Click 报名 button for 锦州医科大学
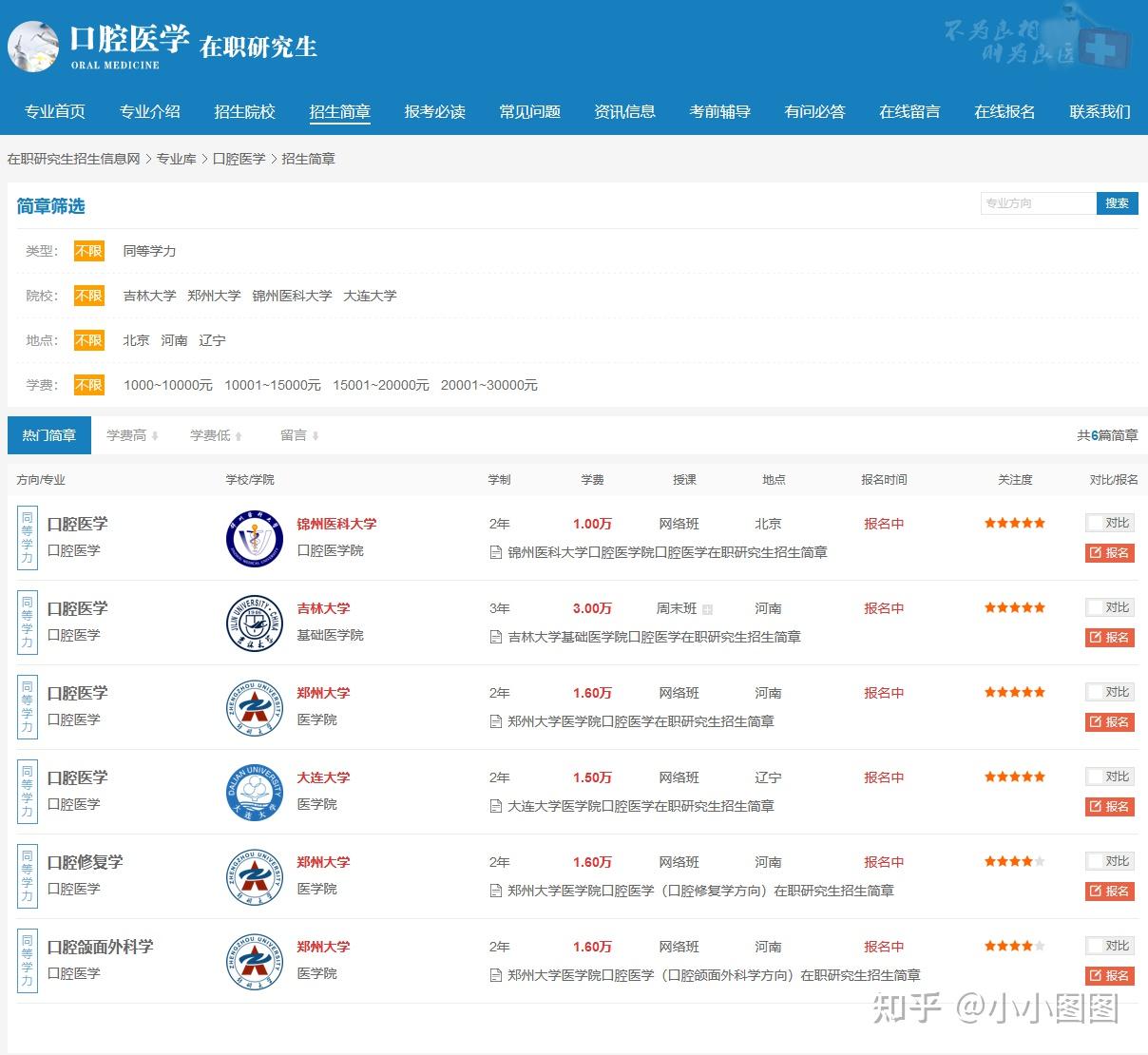 (1110, 553)
